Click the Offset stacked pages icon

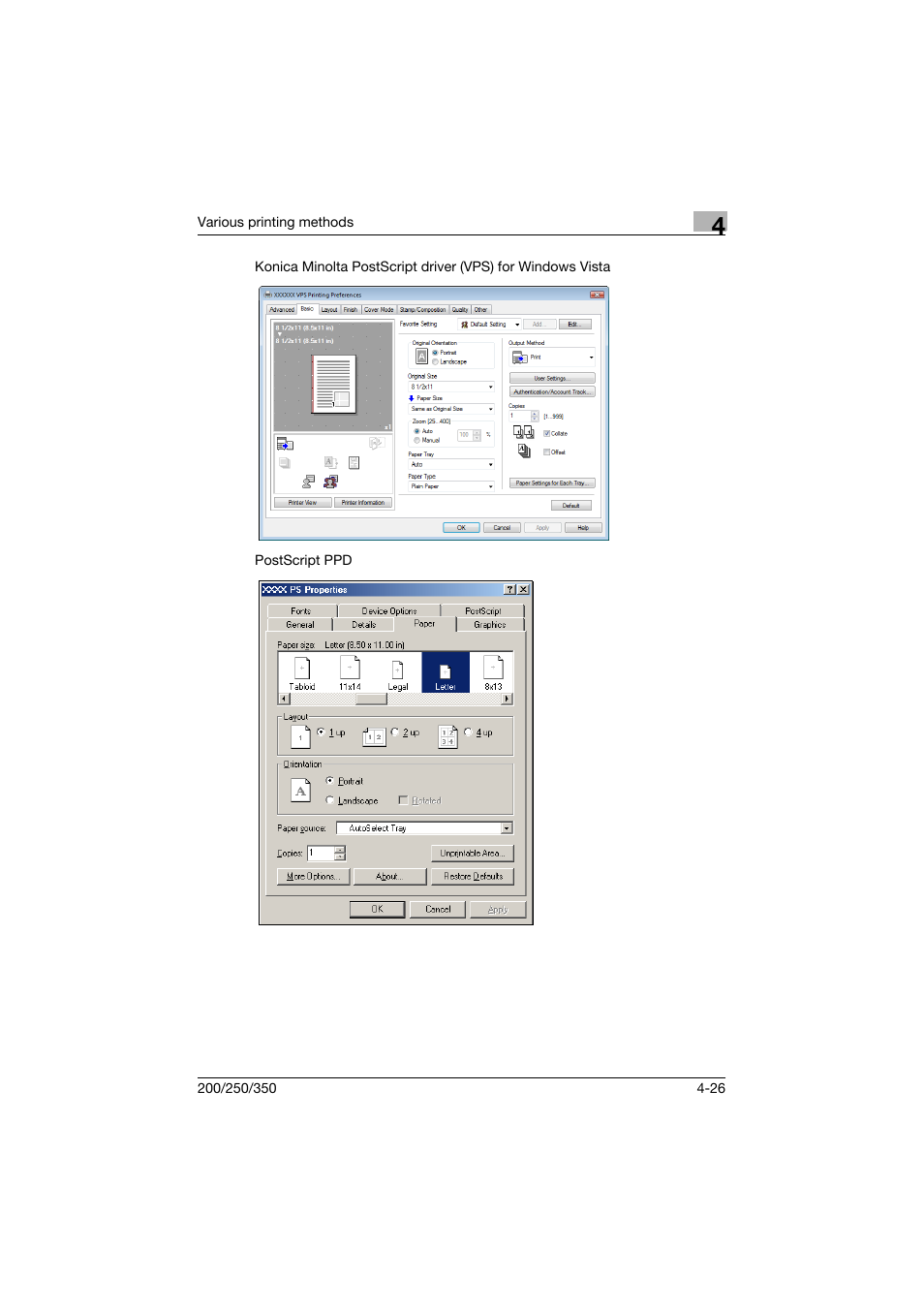pyautogui.click(x=524, y=451)
